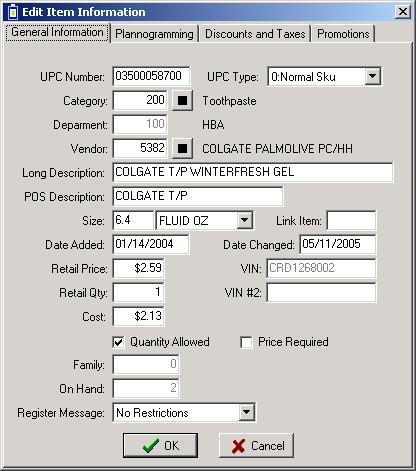This screenshot has width=416, height=471.
Task: Click the red X Cancel icon
Action: click(x=238, y=446)
